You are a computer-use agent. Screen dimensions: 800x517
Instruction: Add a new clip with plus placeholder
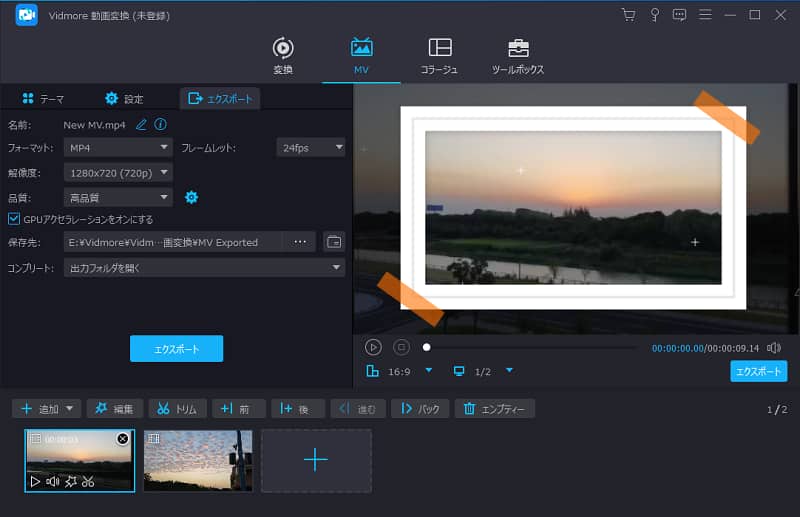point(316,461)
